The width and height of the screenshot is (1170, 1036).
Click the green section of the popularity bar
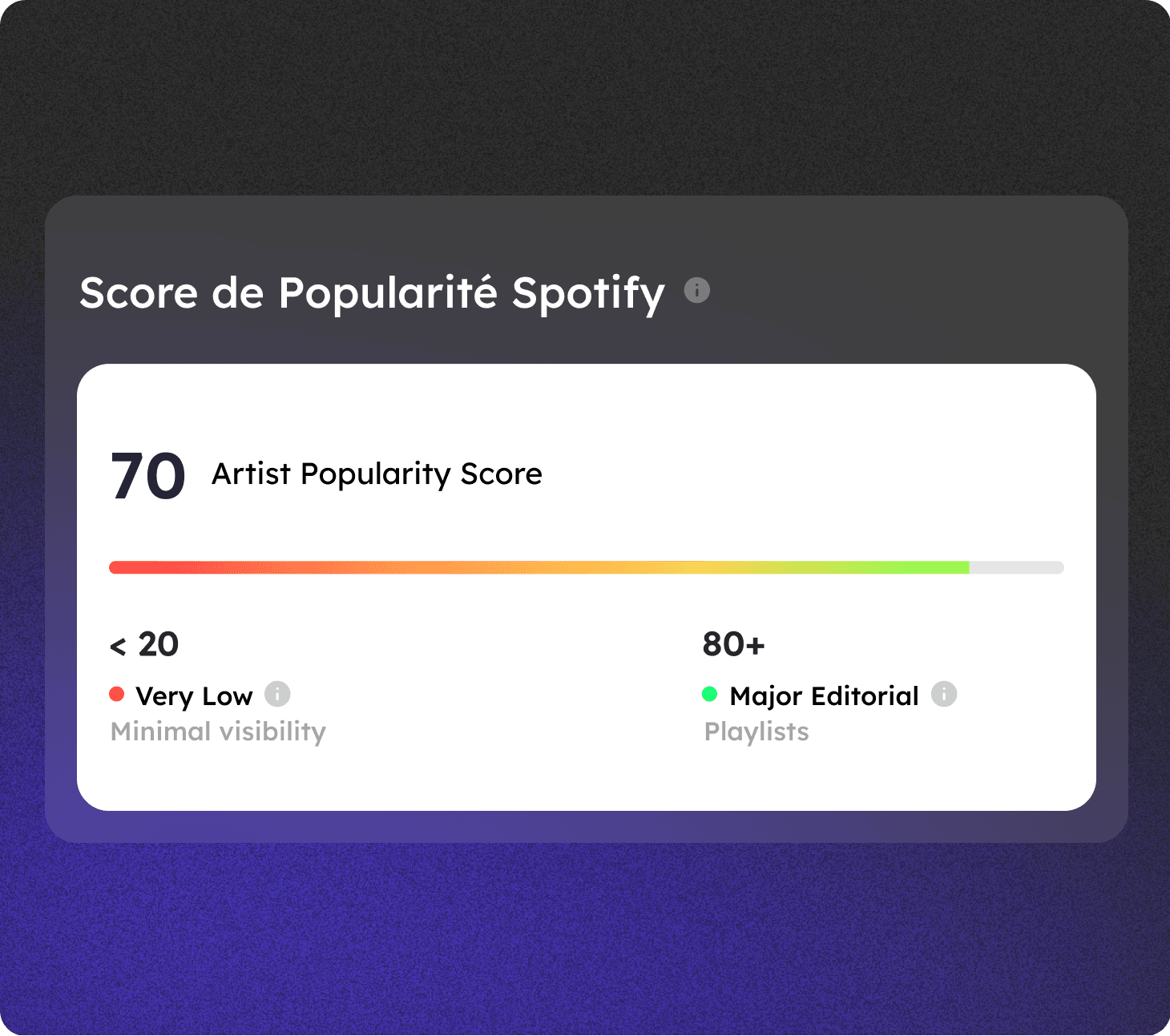922,567
